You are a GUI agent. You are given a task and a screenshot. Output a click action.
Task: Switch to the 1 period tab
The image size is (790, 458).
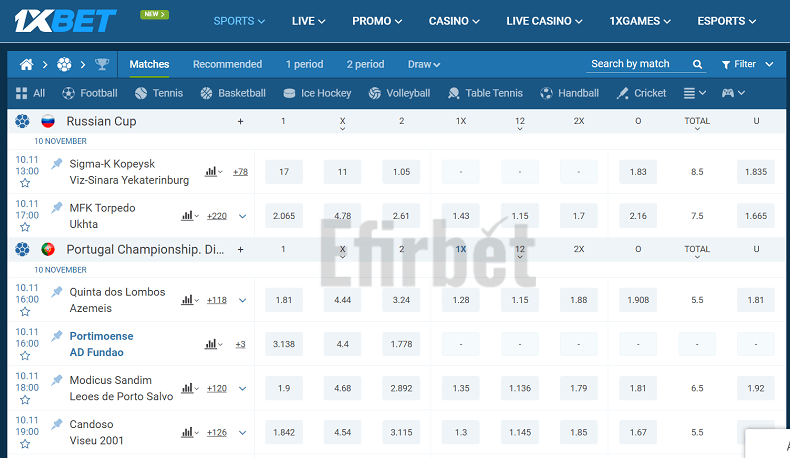click(x=304, y=64)
